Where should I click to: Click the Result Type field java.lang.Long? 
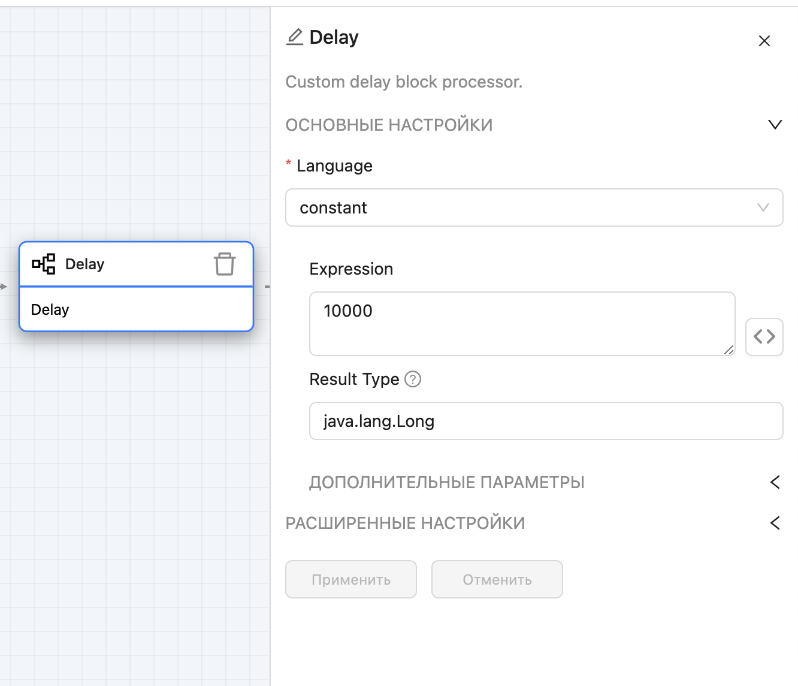click(545, 421)
